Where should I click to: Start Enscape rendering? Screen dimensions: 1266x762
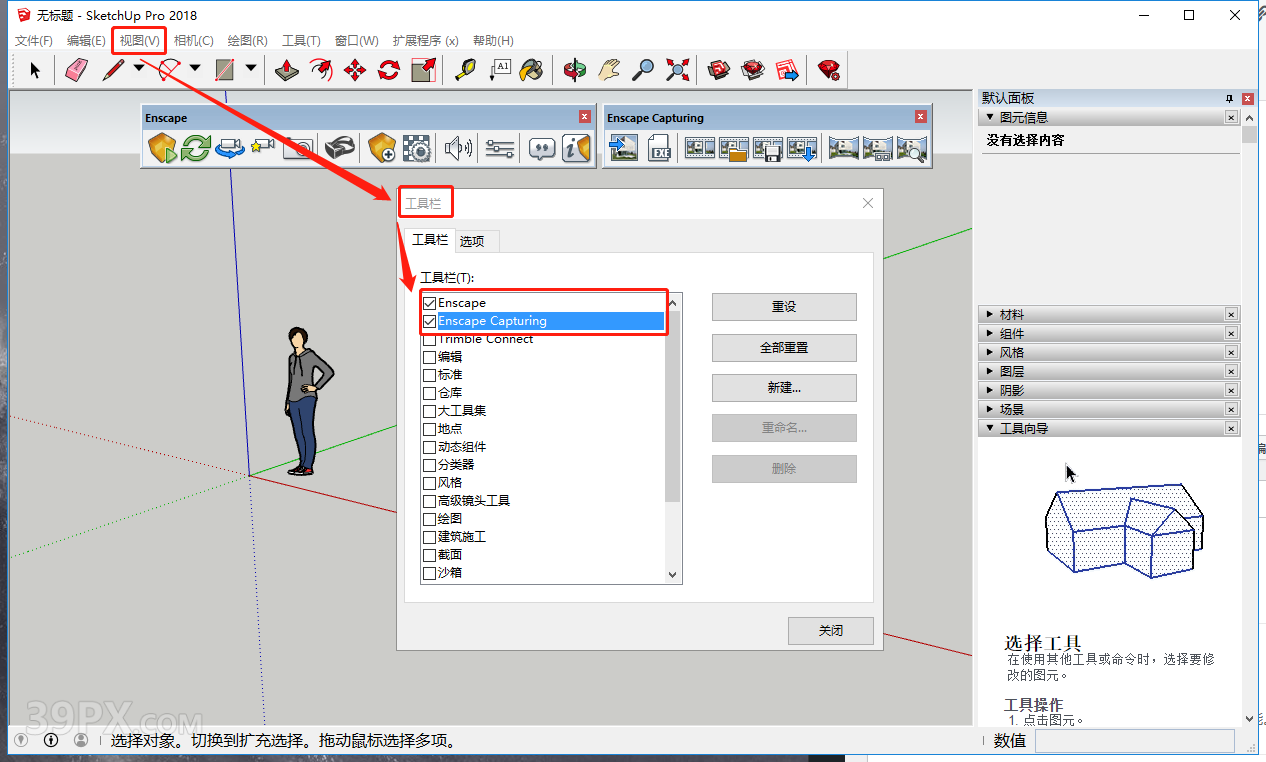(161, 149)
